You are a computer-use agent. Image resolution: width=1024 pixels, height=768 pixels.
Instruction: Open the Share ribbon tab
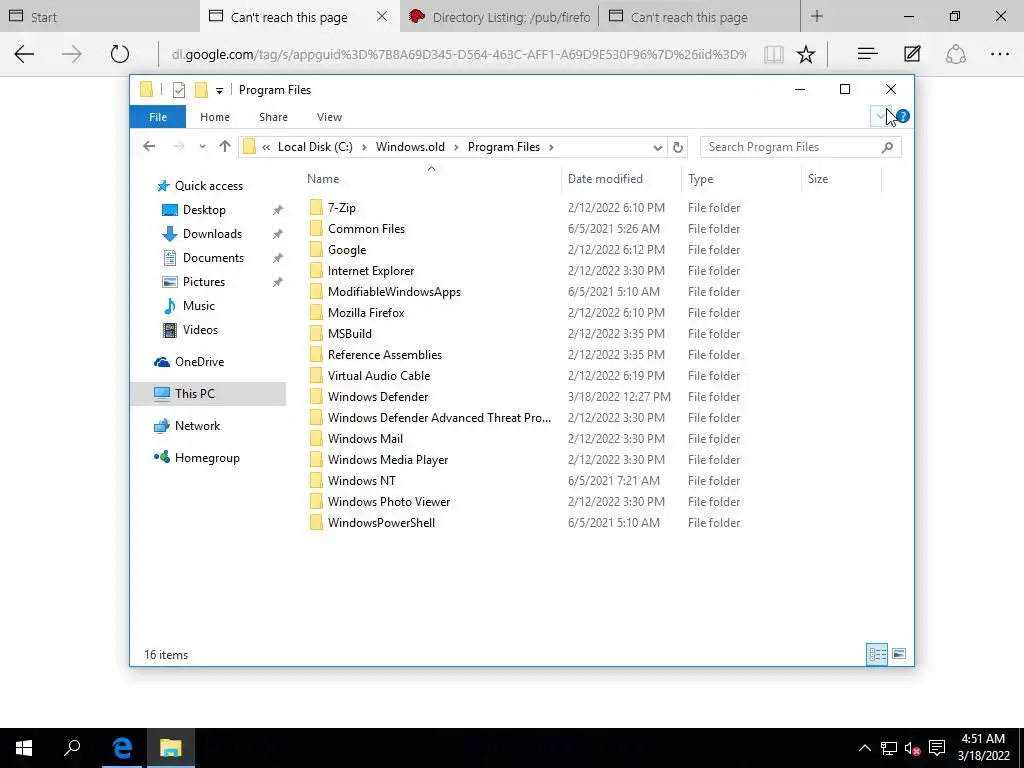coord(273,117)
